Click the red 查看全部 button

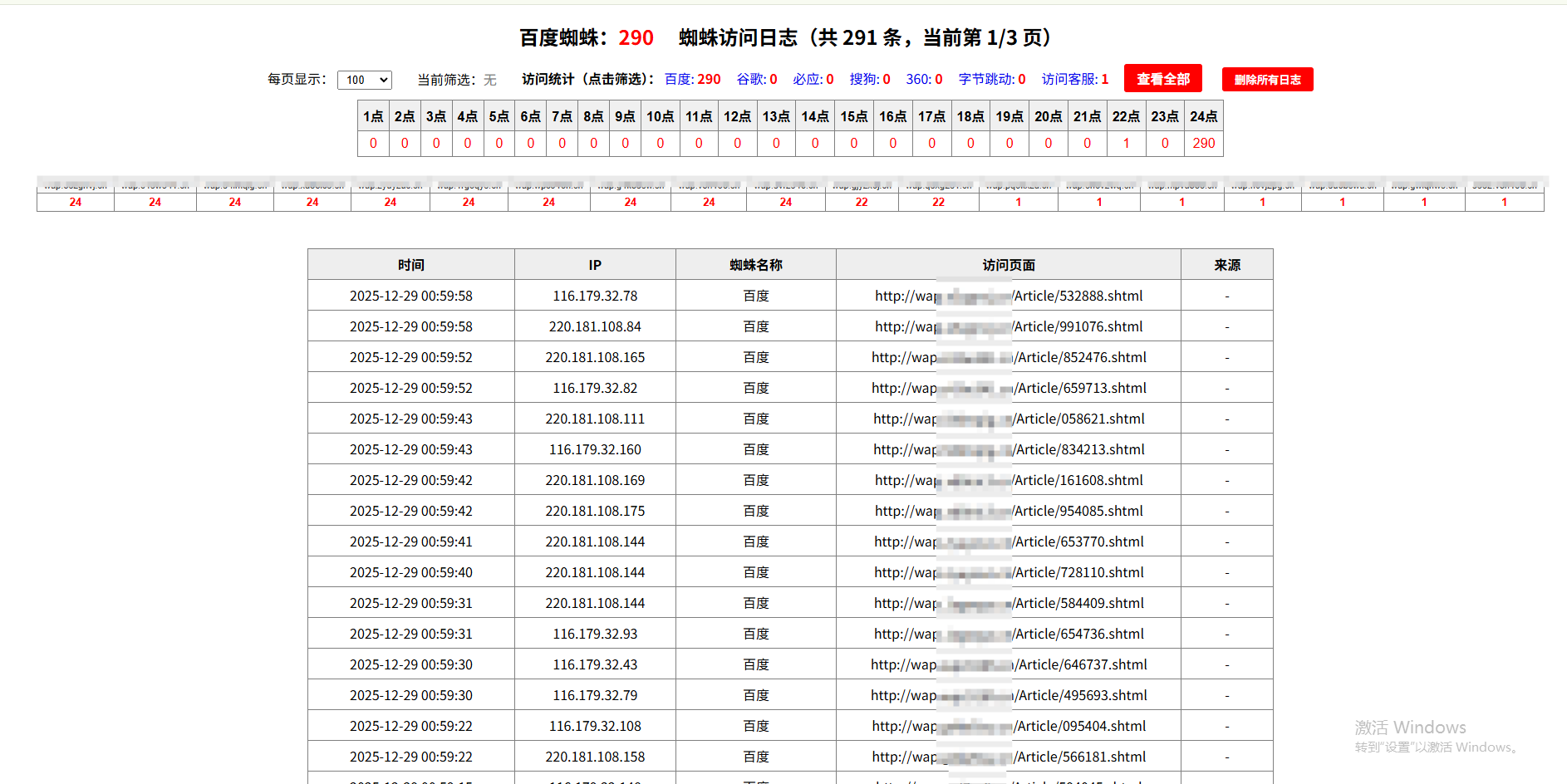coord(1162,79)
